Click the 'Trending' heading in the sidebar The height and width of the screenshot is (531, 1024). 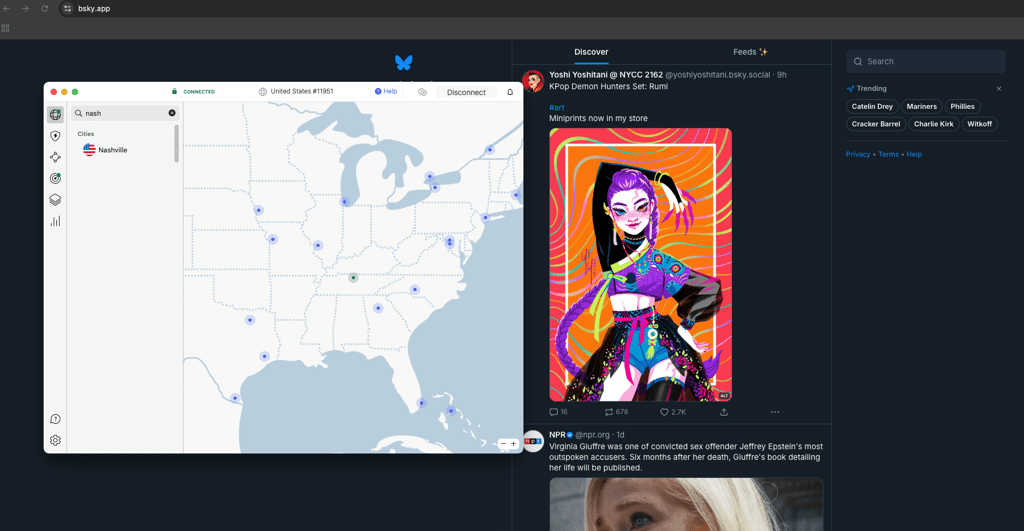(871, 89)
